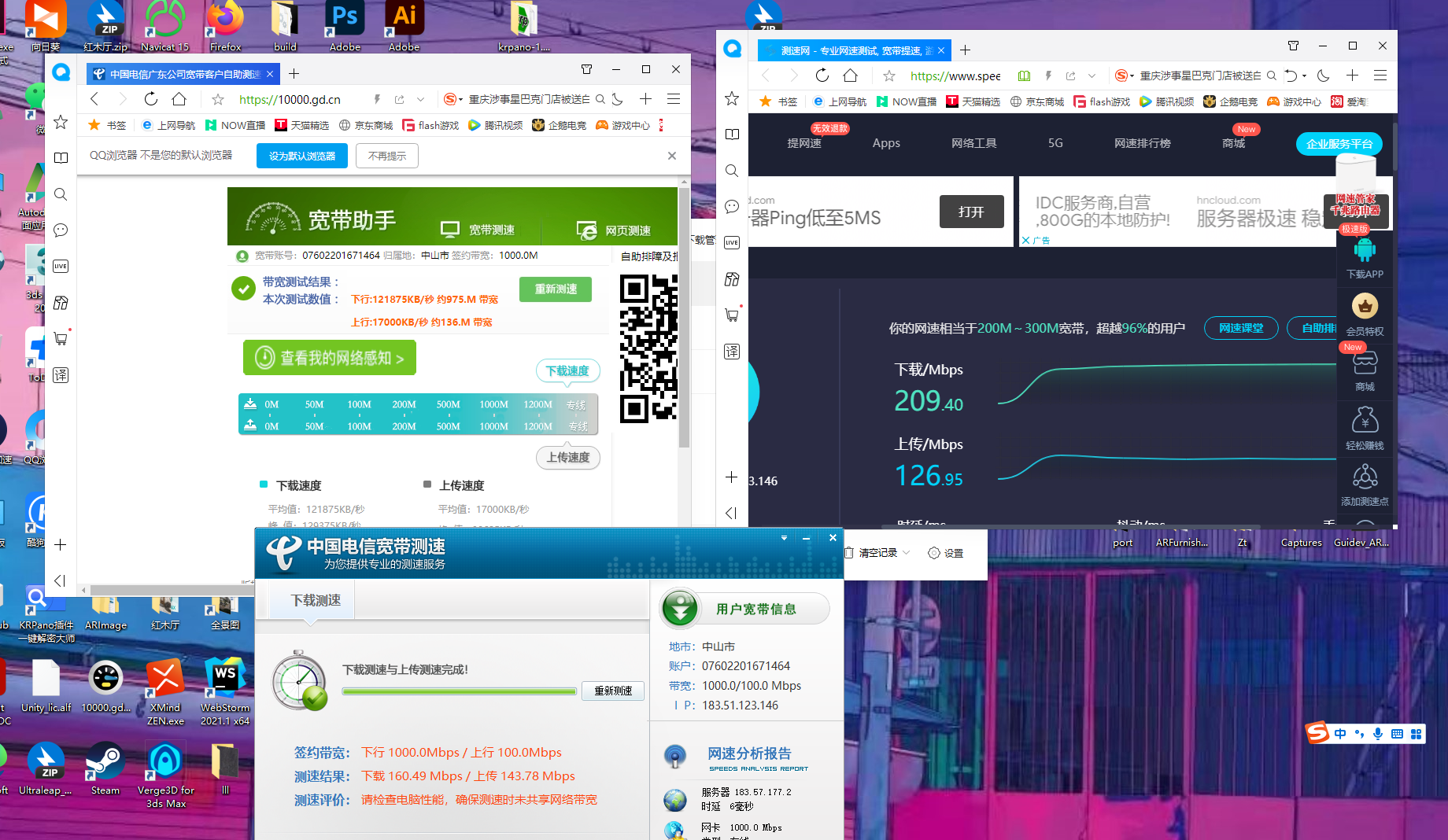The width and height of the screenshot is (1448, 840).
Task: Click 设为默认浏览器 button
Action: pyautogui.click(x=302, y=156)
